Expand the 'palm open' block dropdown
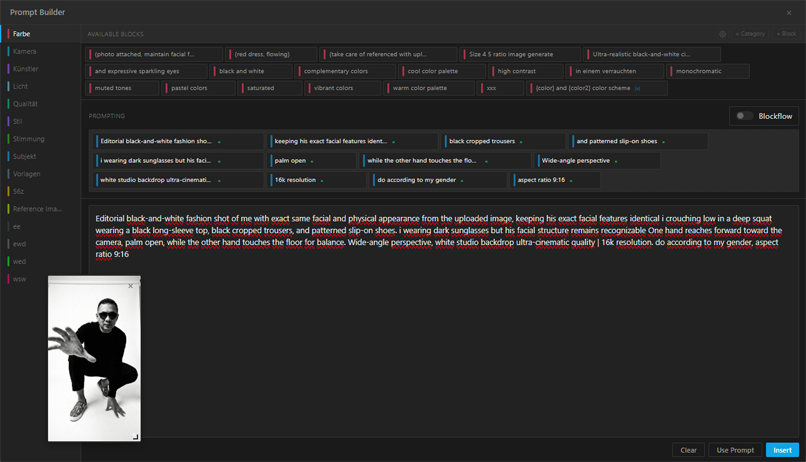The height and width of the screenshot is (462, 806). coord(312,161)
